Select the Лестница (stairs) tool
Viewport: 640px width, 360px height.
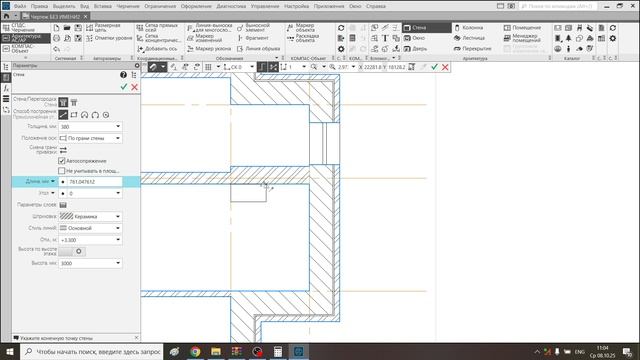pos(469,38)
